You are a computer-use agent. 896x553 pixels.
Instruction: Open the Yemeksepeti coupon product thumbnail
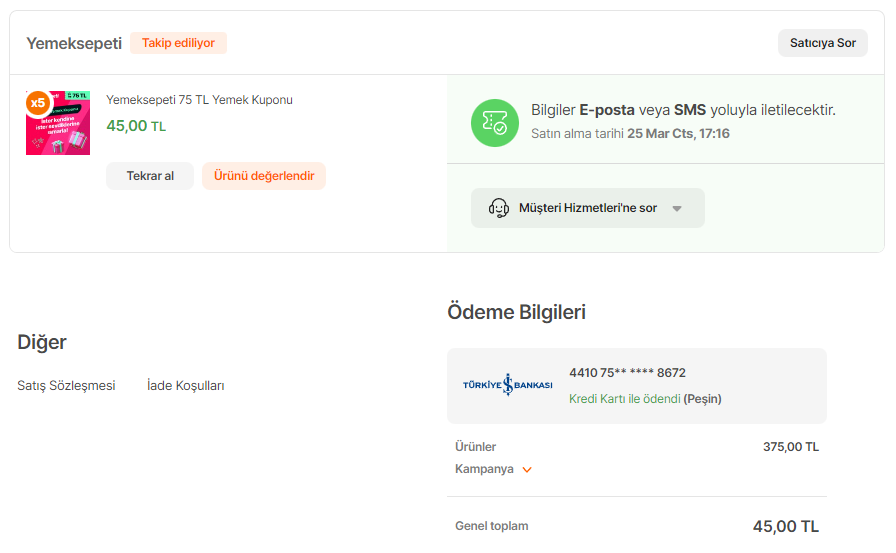(x=60, y=125)
